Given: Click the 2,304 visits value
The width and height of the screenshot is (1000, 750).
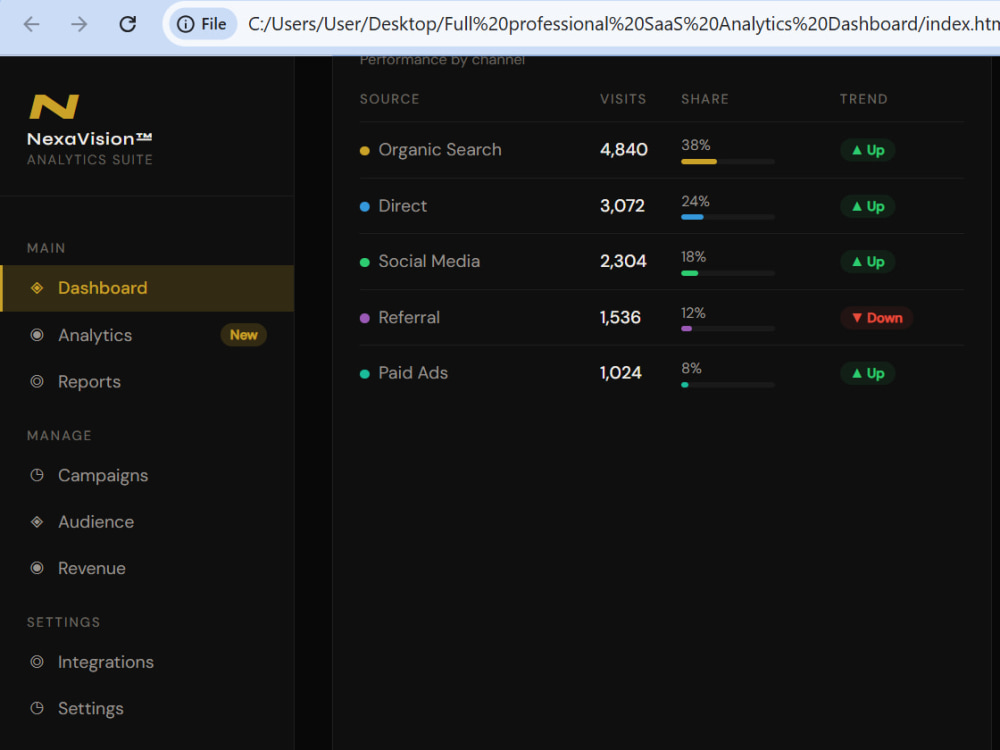Looking at the screenshot, I should (x=623, y=261).
